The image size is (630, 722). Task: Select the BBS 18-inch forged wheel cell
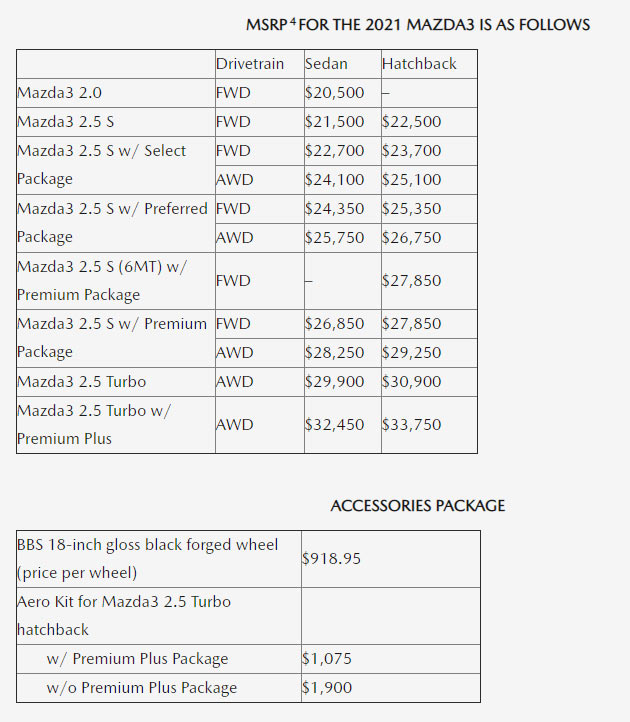148,545
